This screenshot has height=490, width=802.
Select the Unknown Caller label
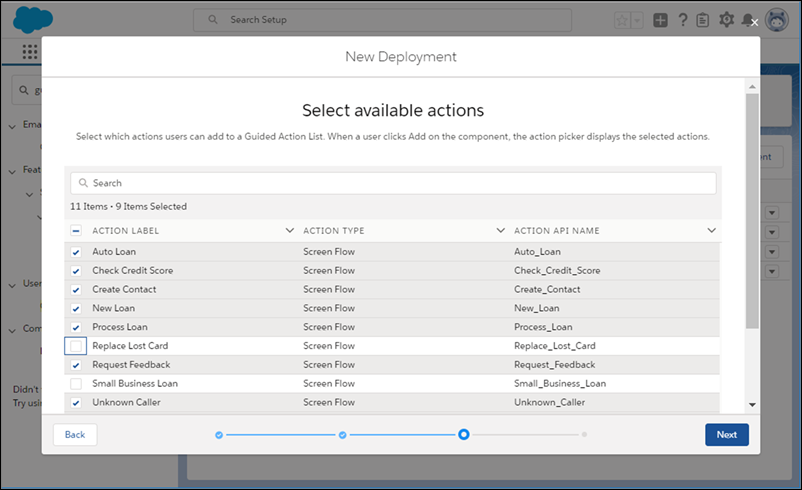(126, 403)
